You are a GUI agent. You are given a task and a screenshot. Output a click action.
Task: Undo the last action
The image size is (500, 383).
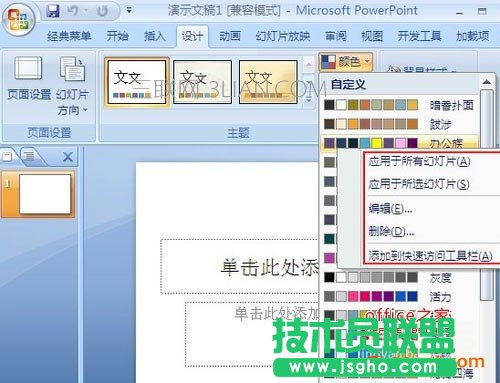[x=73, y=11]
